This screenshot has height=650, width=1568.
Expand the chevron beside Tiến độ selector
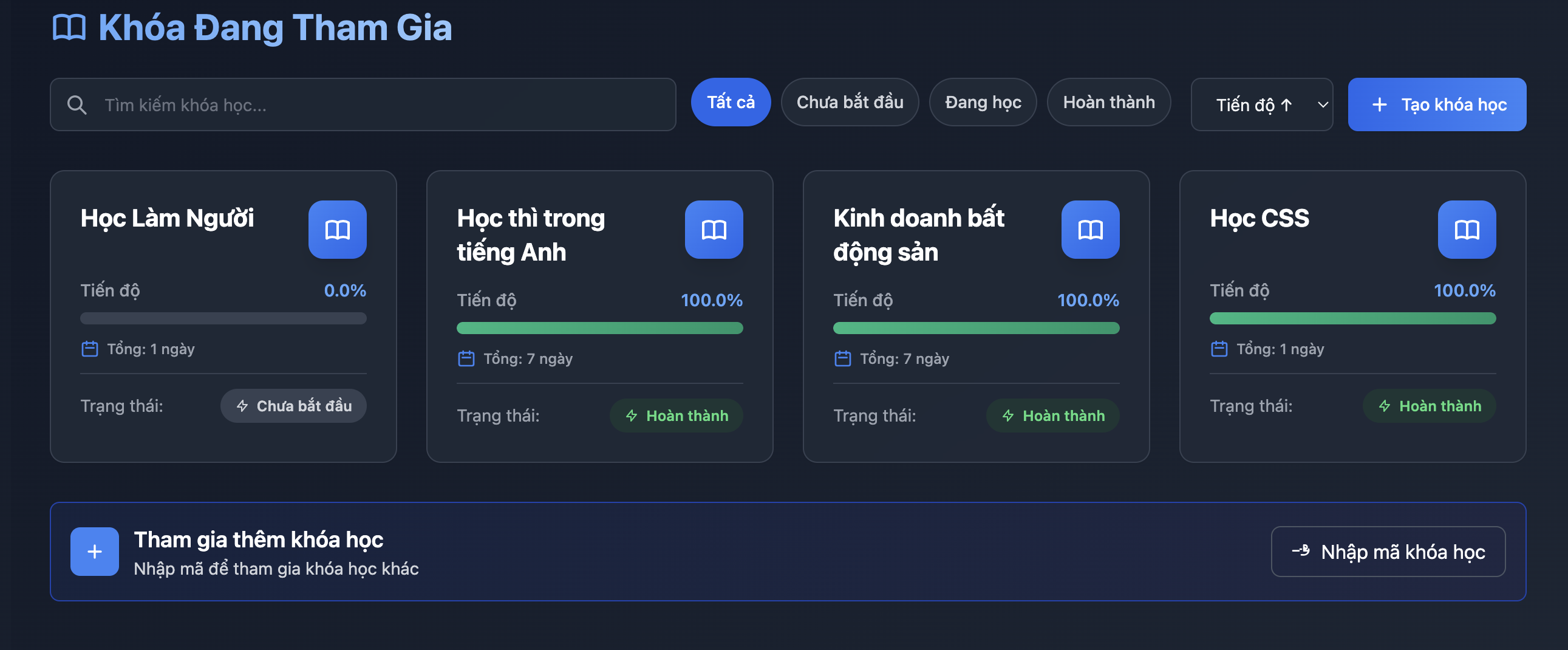coord(1323,104)
